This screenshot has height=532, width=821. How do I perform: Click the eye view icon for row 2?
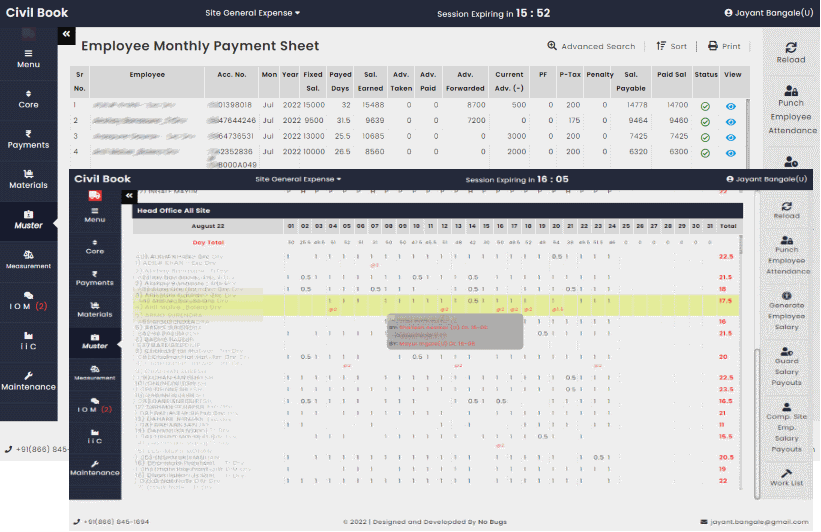point(731,121)
